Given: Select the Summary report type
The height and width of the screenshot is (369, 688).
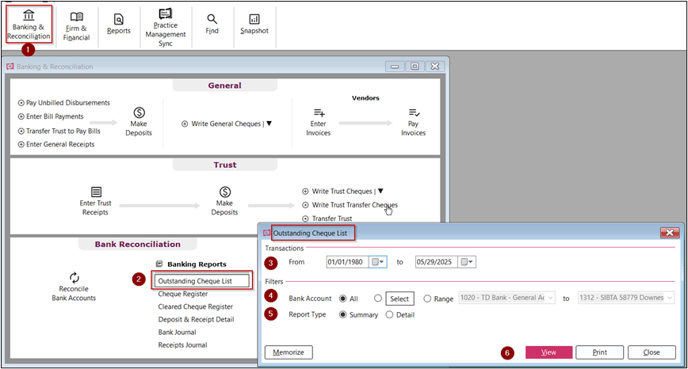Looking at the screenshot, I should point(343,315).
